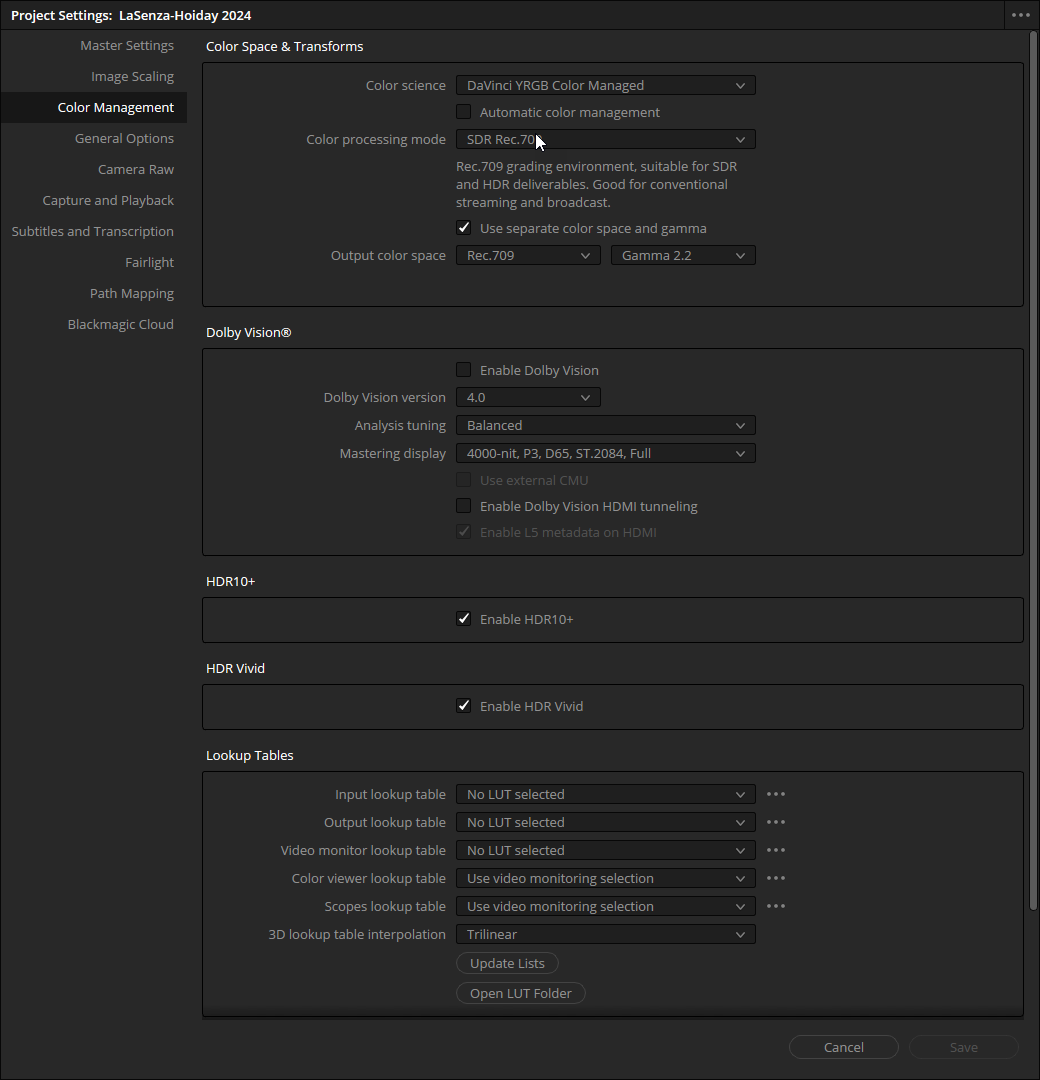The height and width of the screenshot is (1080, 1040).
Task: Cancel the project settings dialog
Action: click(x=844, y=1047)
